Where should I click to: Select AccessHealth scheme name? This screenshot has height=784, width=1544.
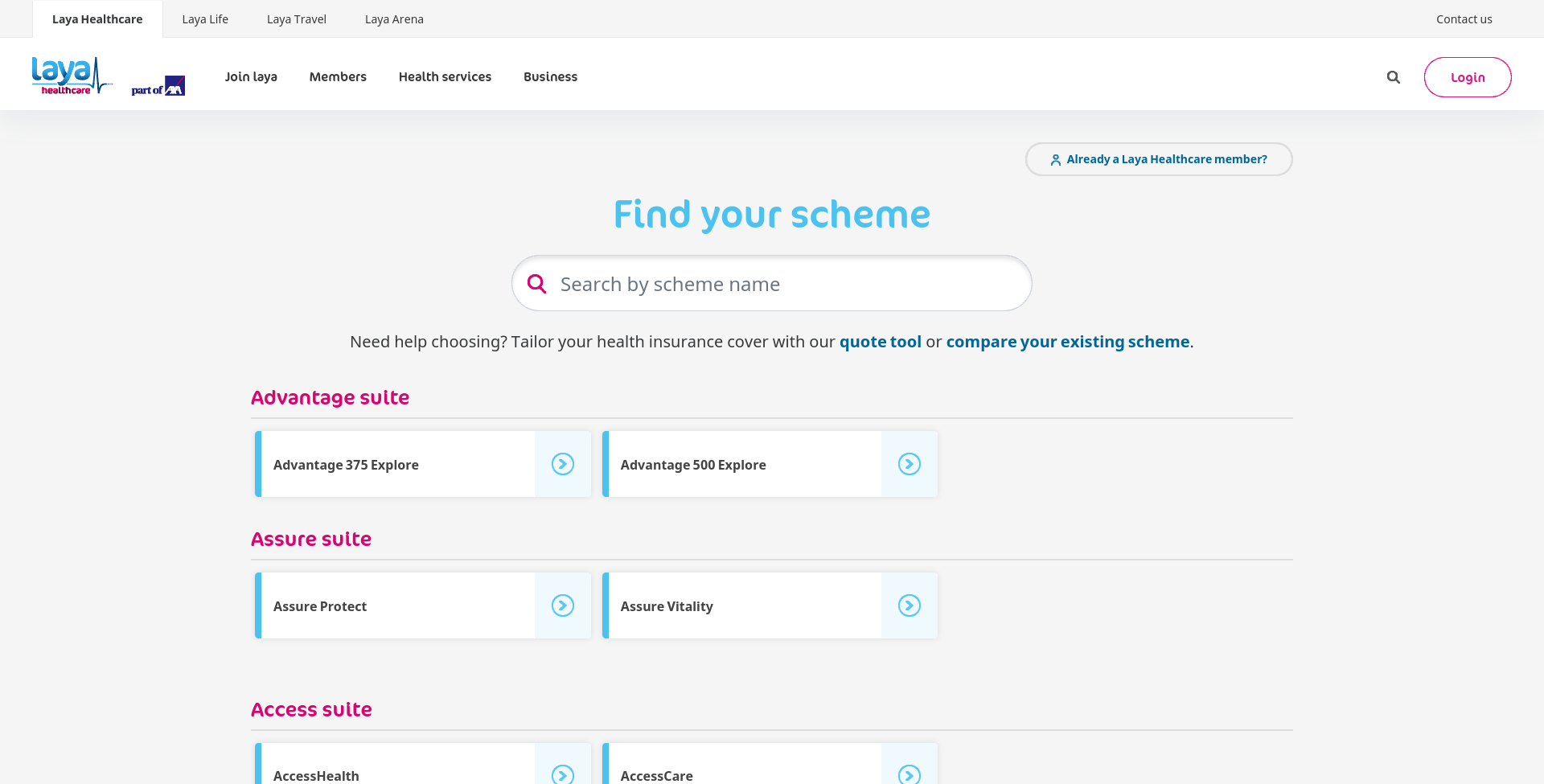pyautogui.click(x=316, y=776)
